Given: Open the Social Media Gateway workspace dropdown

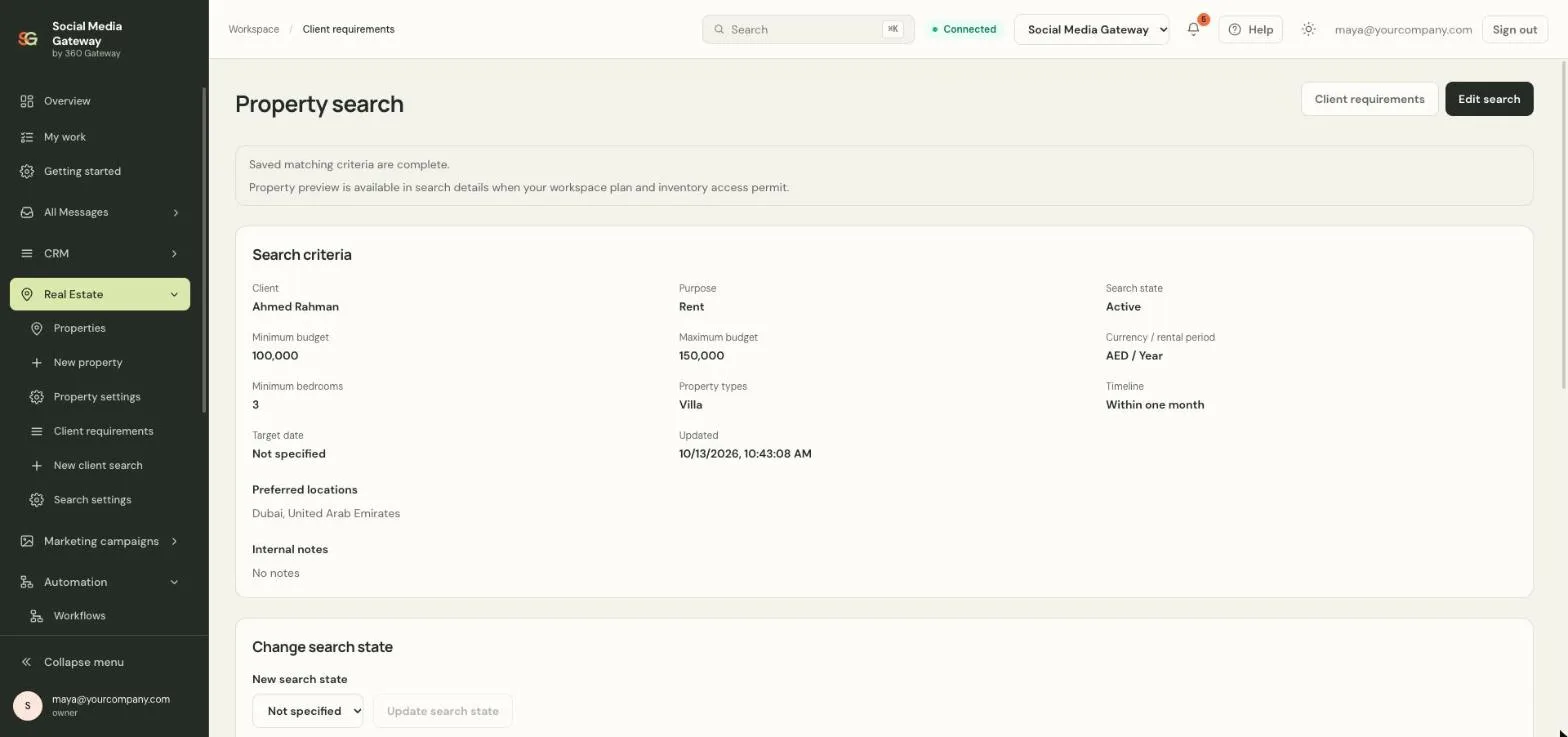Looking at the screenshot, I should (1092, 29).
